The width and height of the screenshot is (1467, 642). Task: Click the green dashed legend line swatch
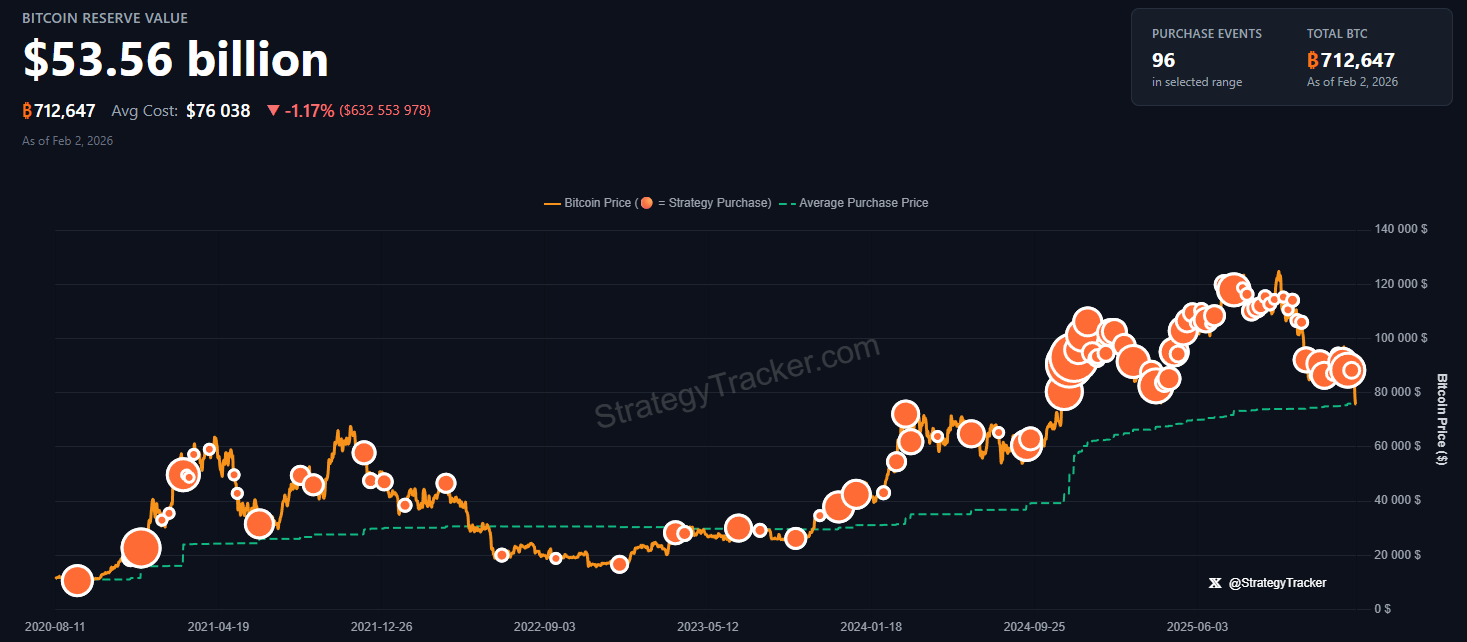point(787,203)
